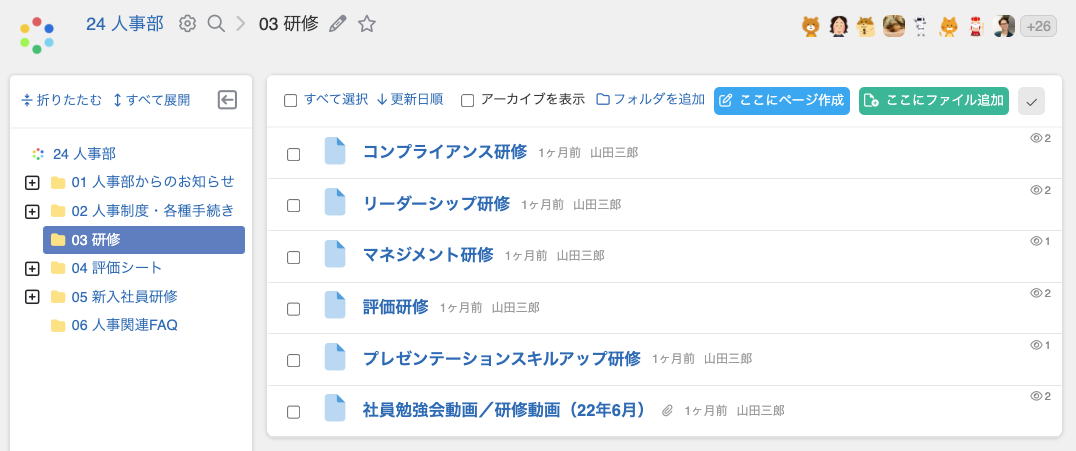Star the 03 研修 folder
The image size is (1076, 451).
pos(367,24)
